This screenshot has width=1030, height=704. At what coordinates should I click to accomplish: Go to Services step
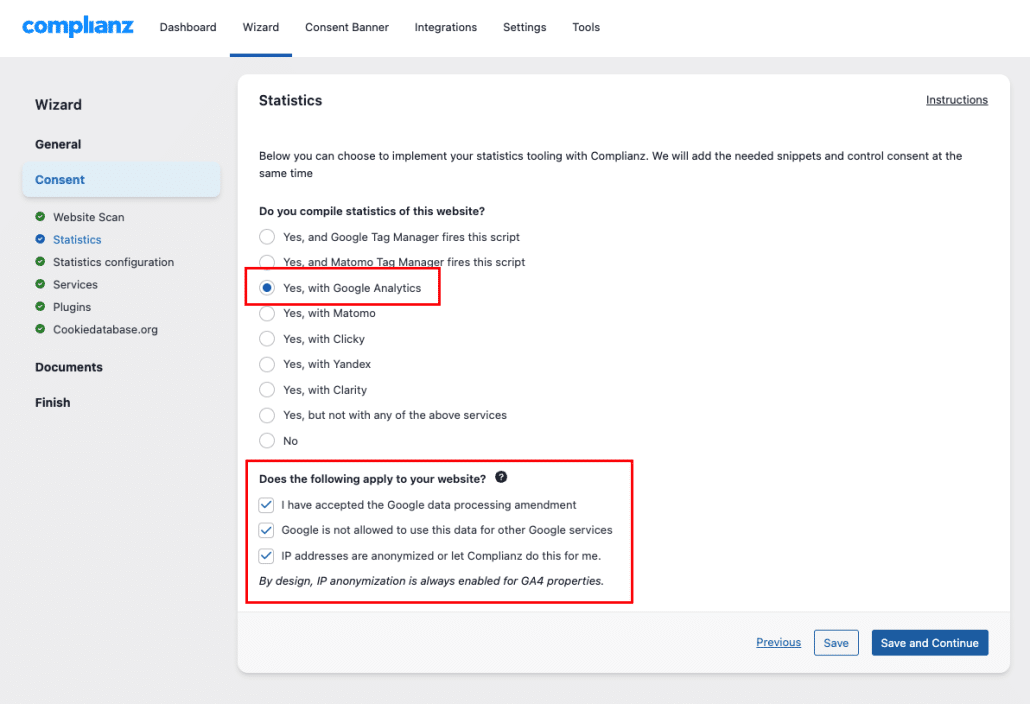pos(75,284)
